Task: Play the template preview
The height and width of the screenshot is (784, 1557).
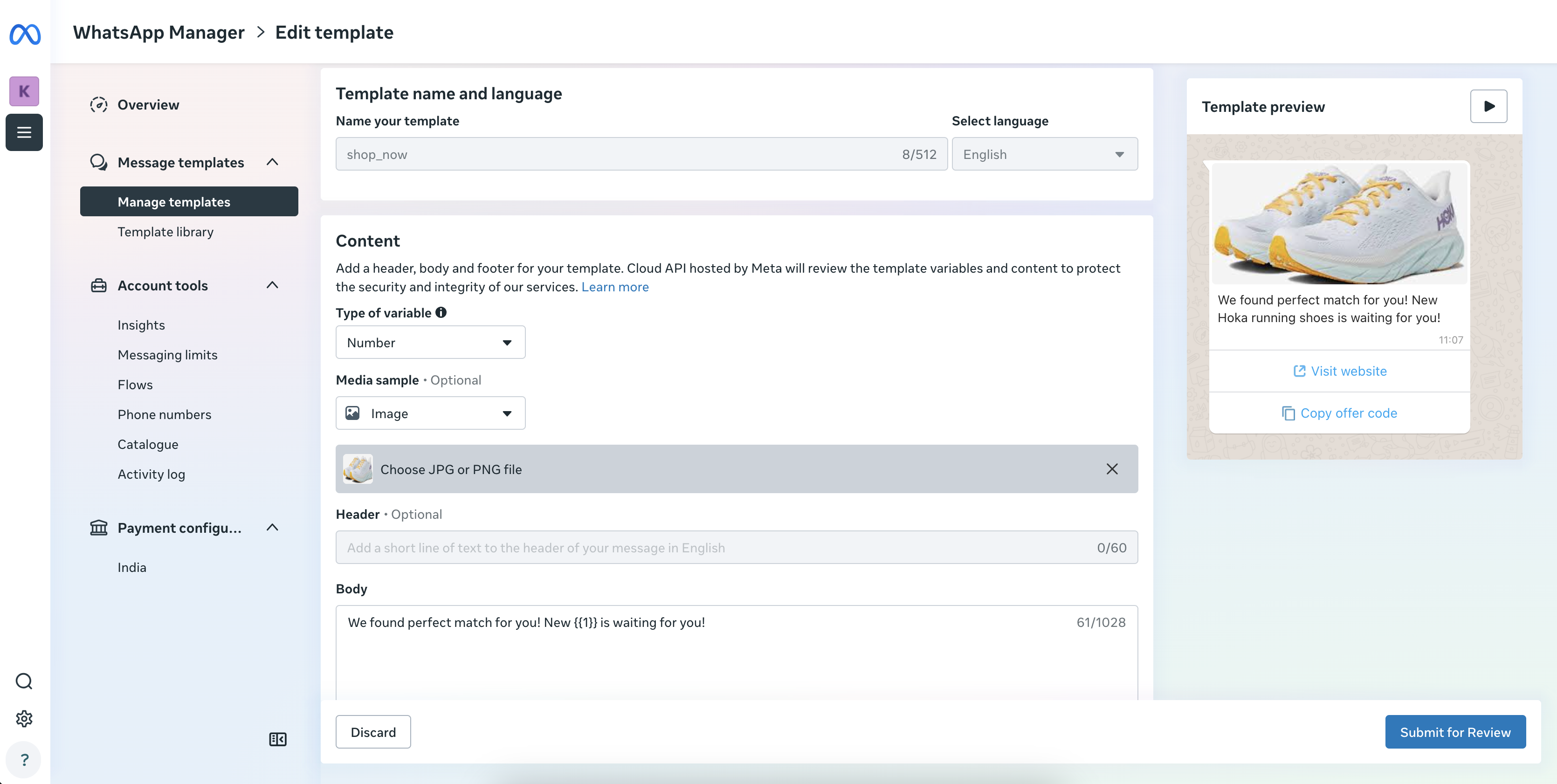Action: (x=1488, y=106)
